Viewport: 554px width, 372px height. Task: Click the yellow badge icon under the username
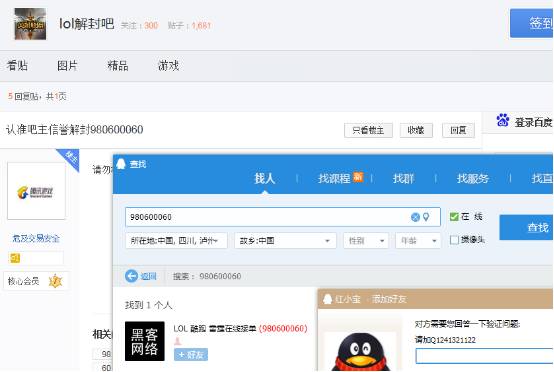pos(15,258)
